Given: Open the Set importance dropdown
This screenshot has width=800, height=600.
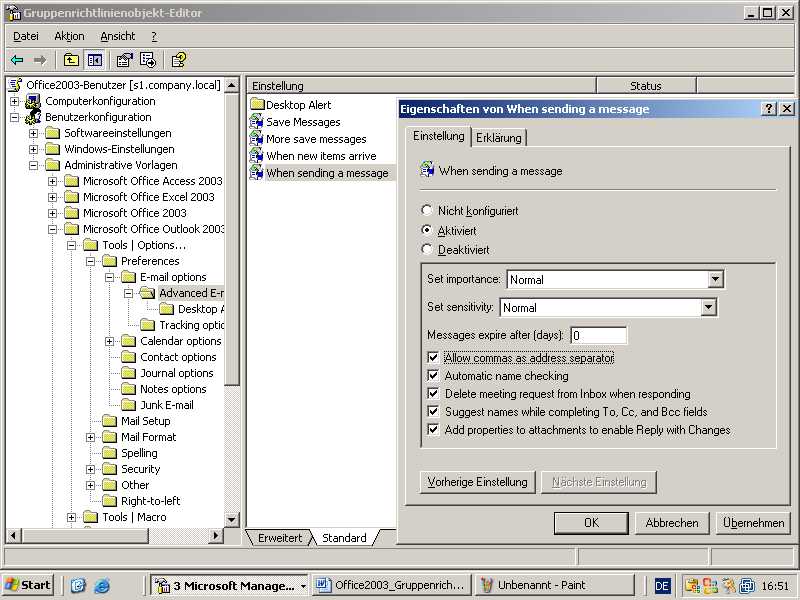Looking at the screenshot, I should point(715,280).
